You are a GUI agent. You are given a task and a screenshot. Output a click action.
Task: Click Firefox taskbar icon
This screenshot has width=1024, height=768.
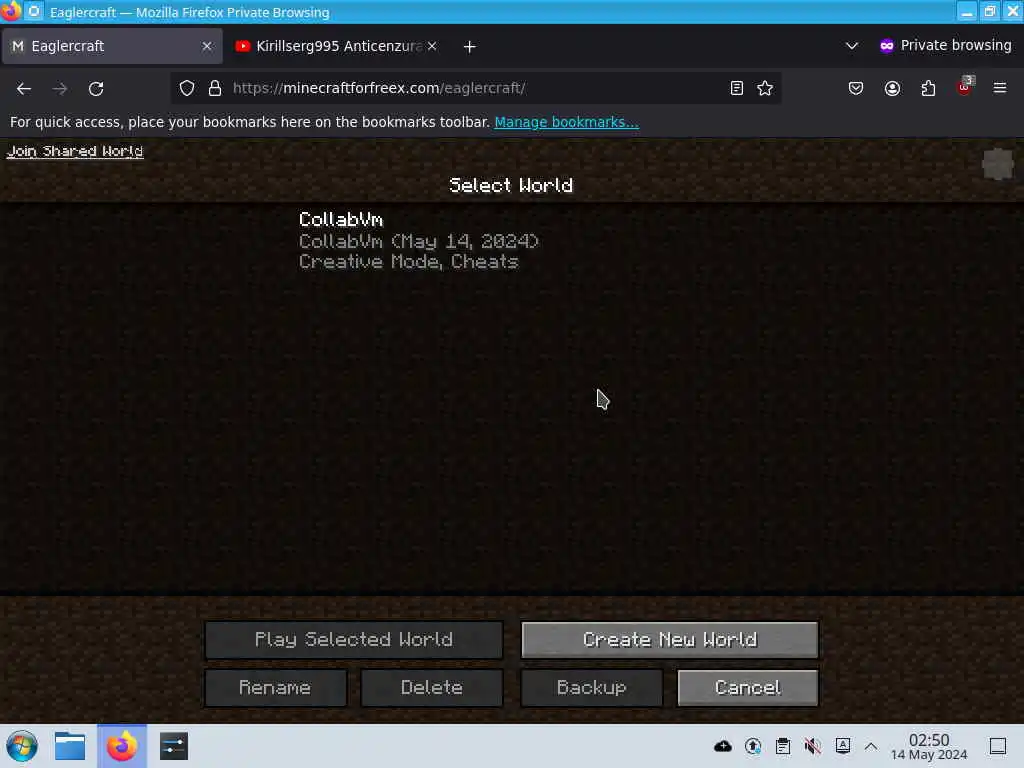click(x=122, y=746)
